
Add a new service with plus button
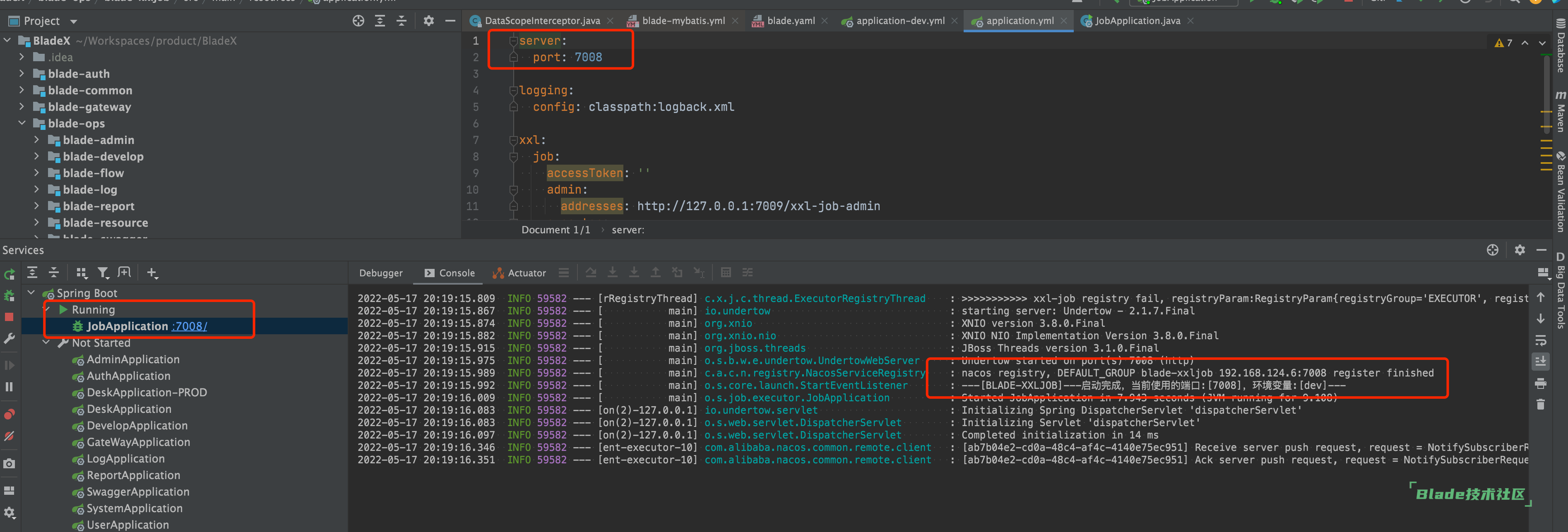coord(152,273)
